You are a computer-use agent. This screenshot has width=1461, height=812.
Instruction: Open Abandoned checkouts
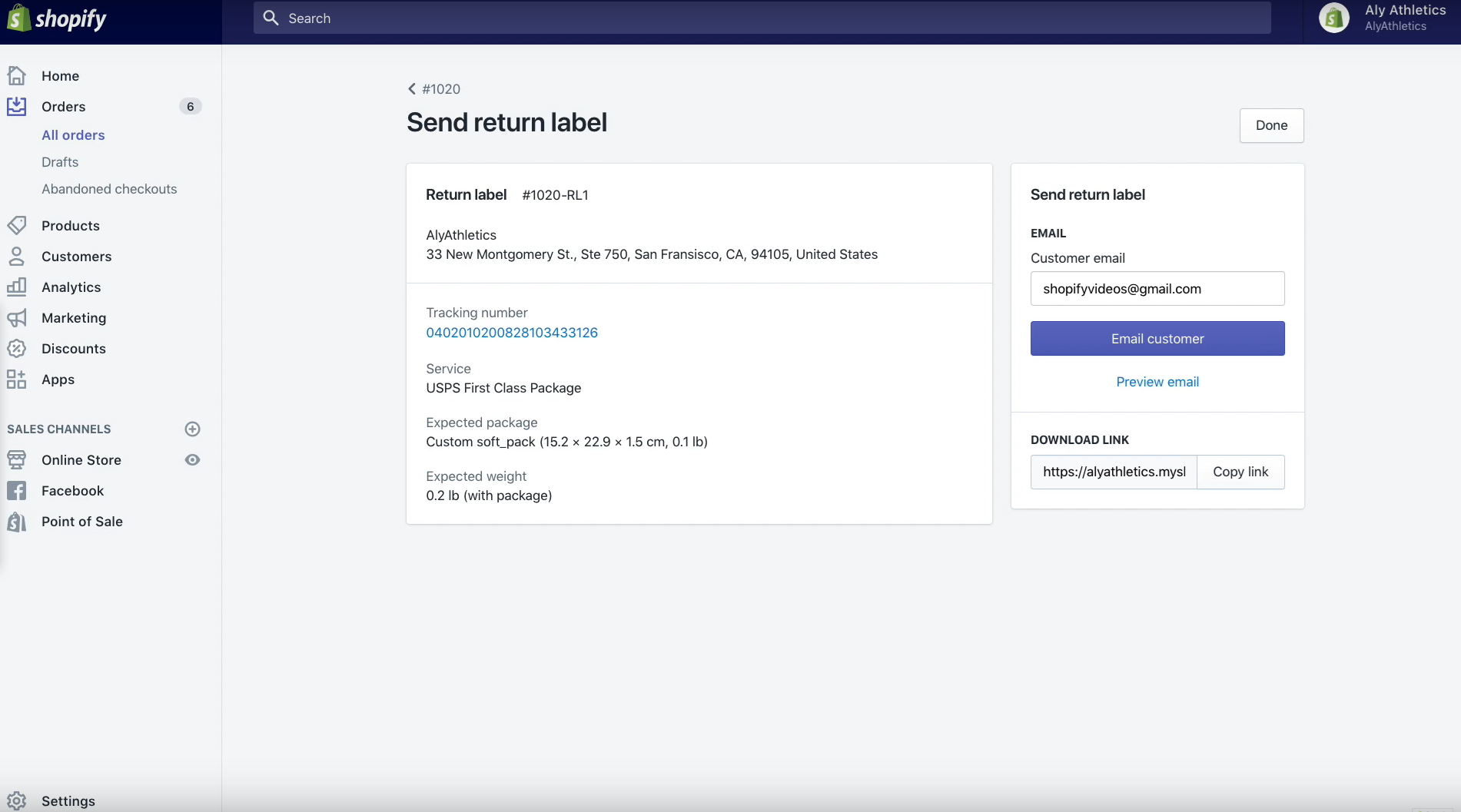point(109,188)
